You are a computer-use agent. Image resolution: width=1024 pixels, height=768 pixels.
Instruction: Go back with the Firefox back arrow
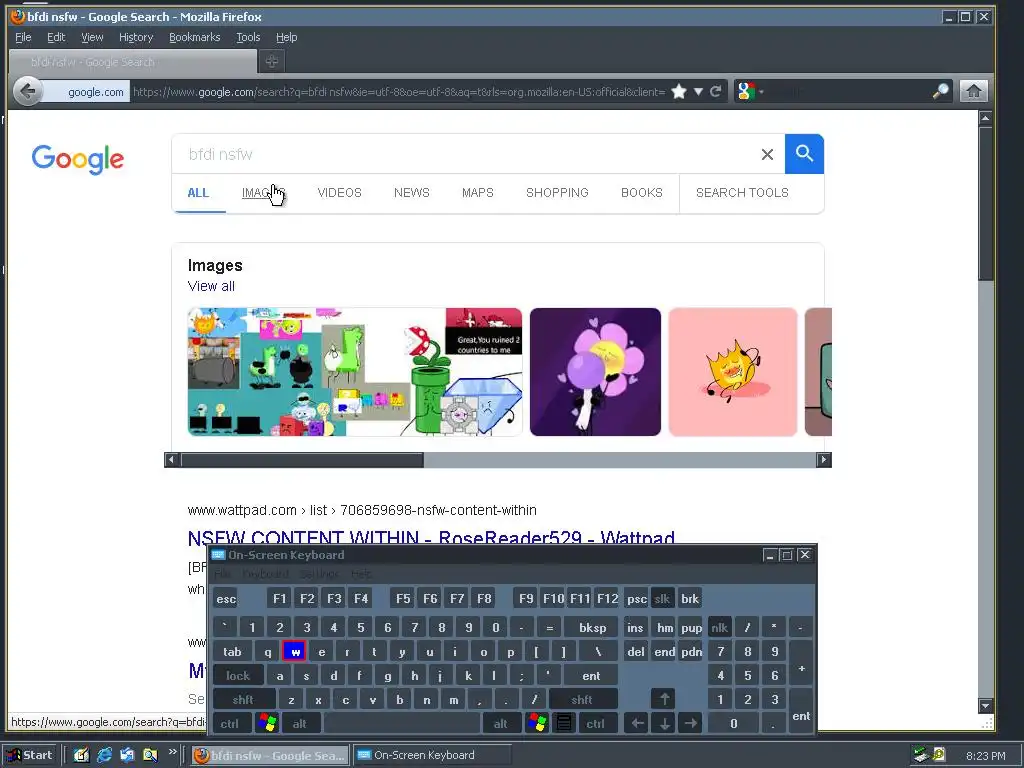[x=27, y=91]
